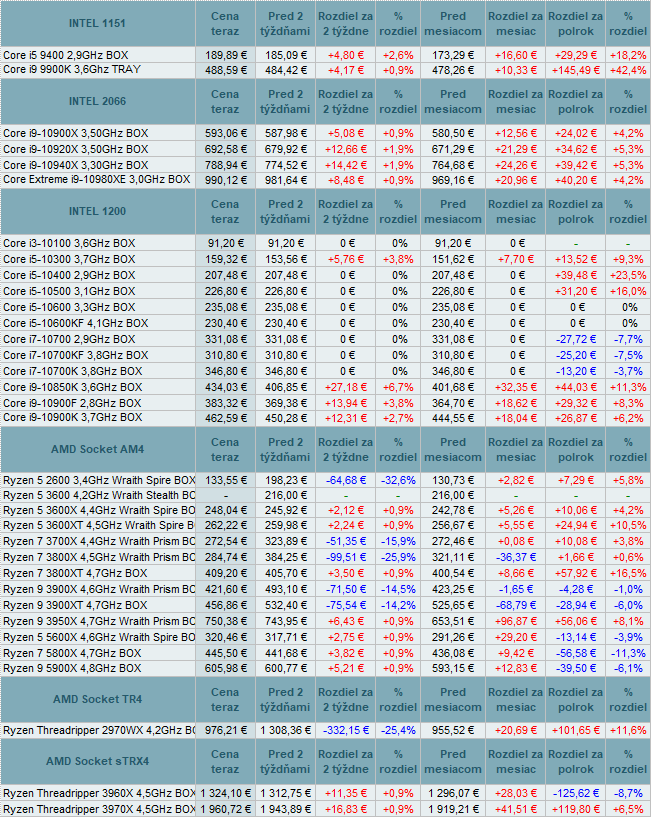651x817 pixels.
Task: Select Ryzen 5 2600 3,4GHz Wraith Spire name
Action: coord(99,480)
